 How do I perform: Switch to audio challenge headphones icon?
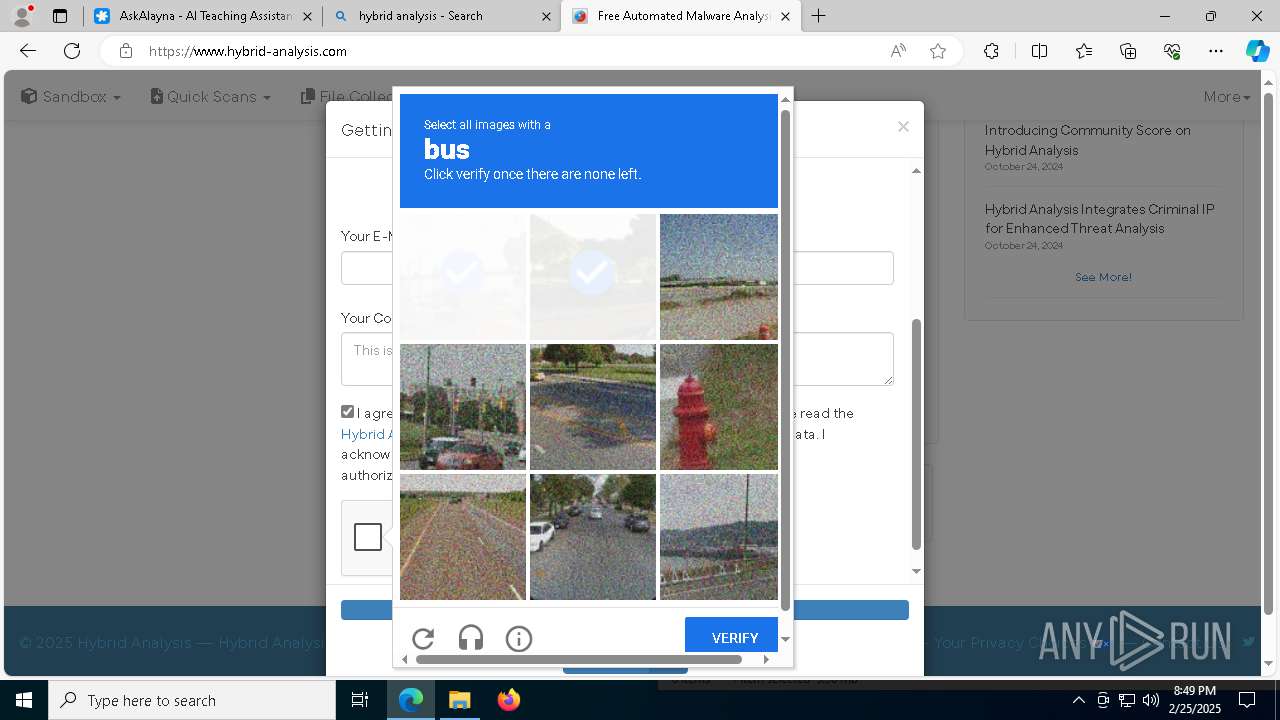(x=471, y=638)
